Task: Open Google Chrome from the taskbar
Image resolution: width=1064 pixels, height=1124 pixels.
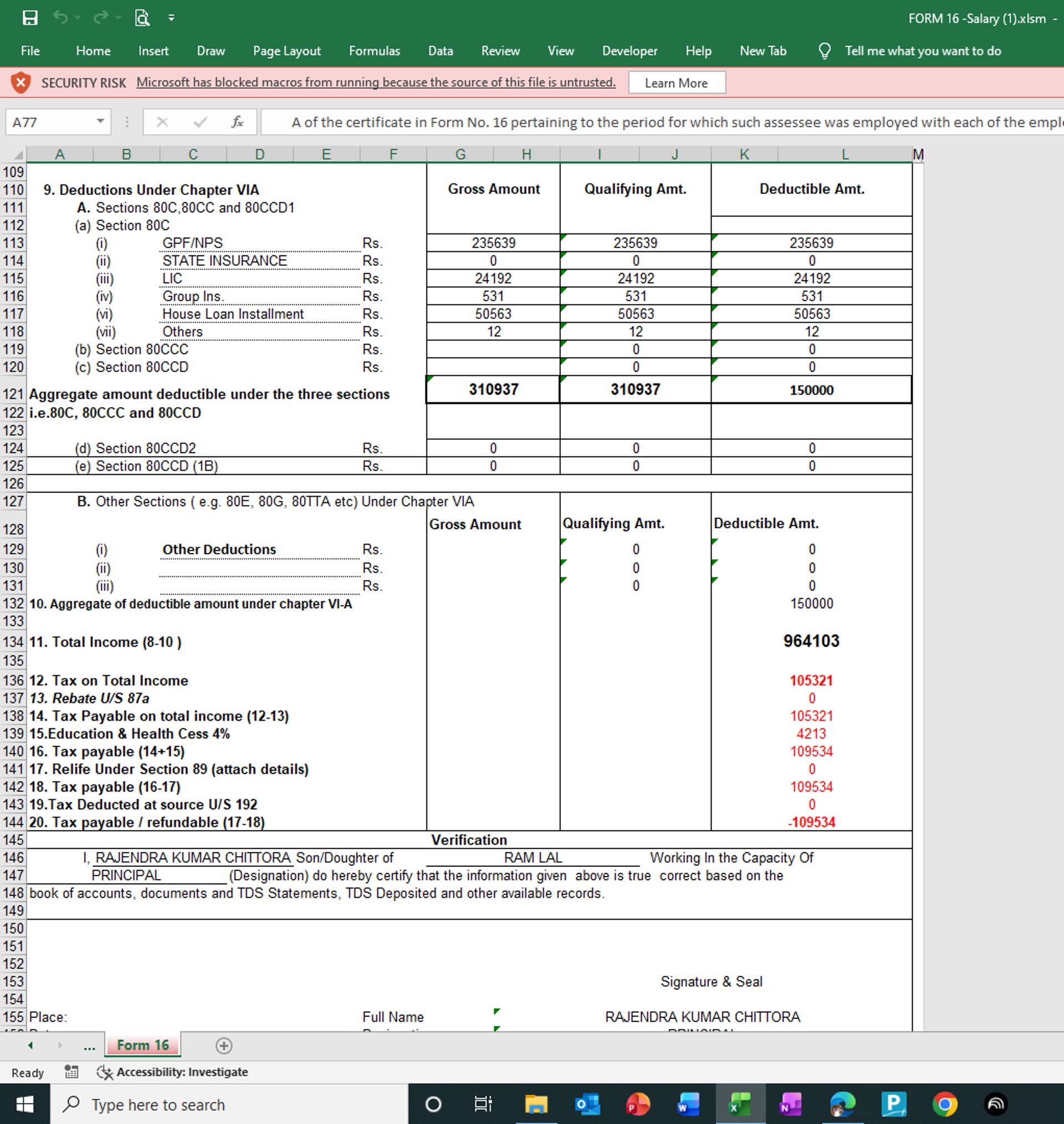Action: (944, 1104)
